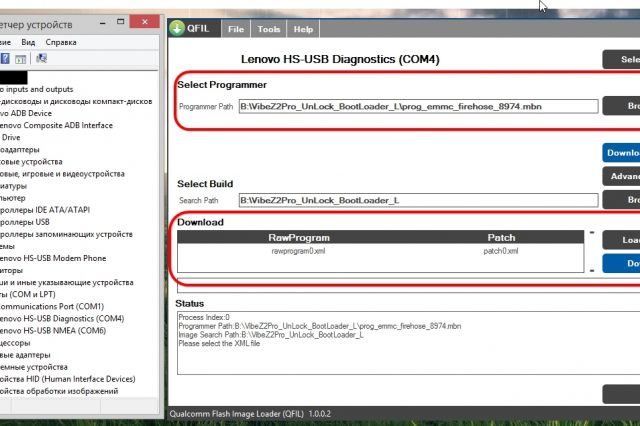Click the RawProgram column header

click(x=299, y=237)
